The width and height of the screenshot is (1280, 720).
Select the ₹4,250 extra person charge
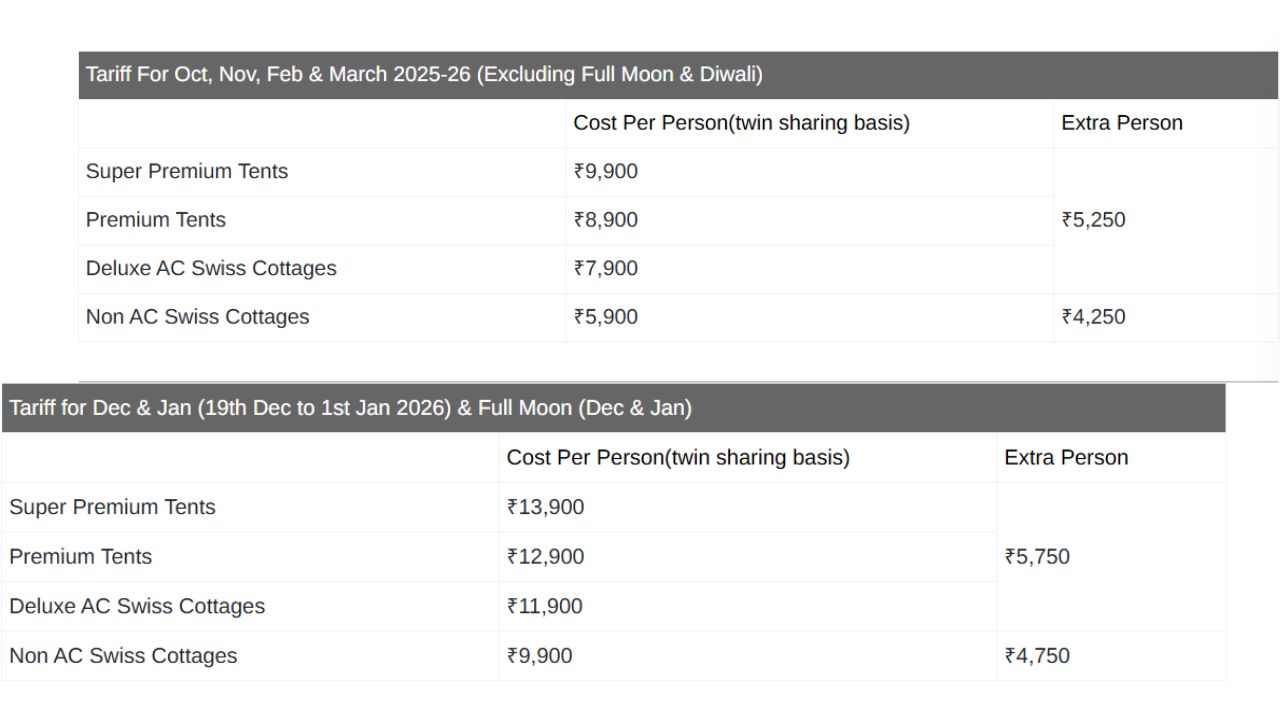(x=1093, y=317)
